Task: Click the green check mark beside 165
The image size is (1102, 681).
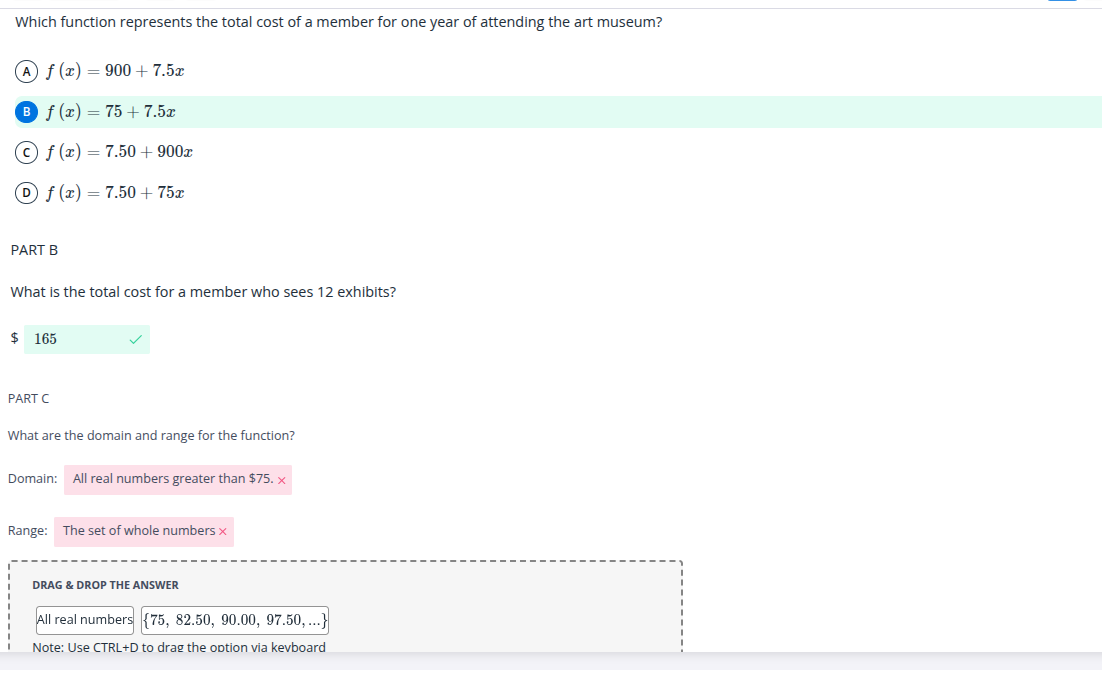Action: (x=135, y=340)
